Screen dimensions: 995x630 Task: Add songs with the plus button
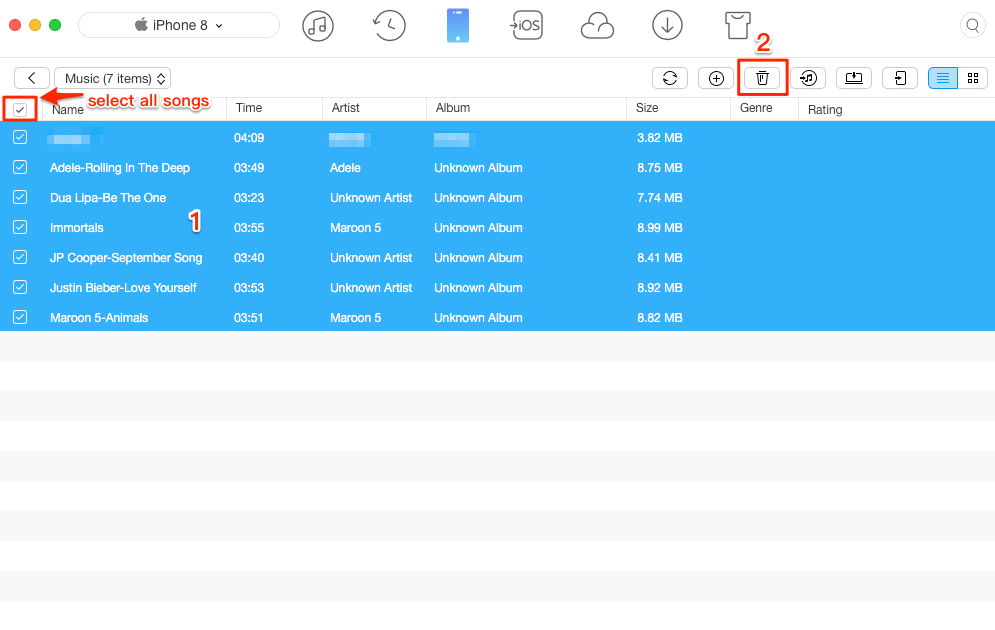click(x=716, y=78)
